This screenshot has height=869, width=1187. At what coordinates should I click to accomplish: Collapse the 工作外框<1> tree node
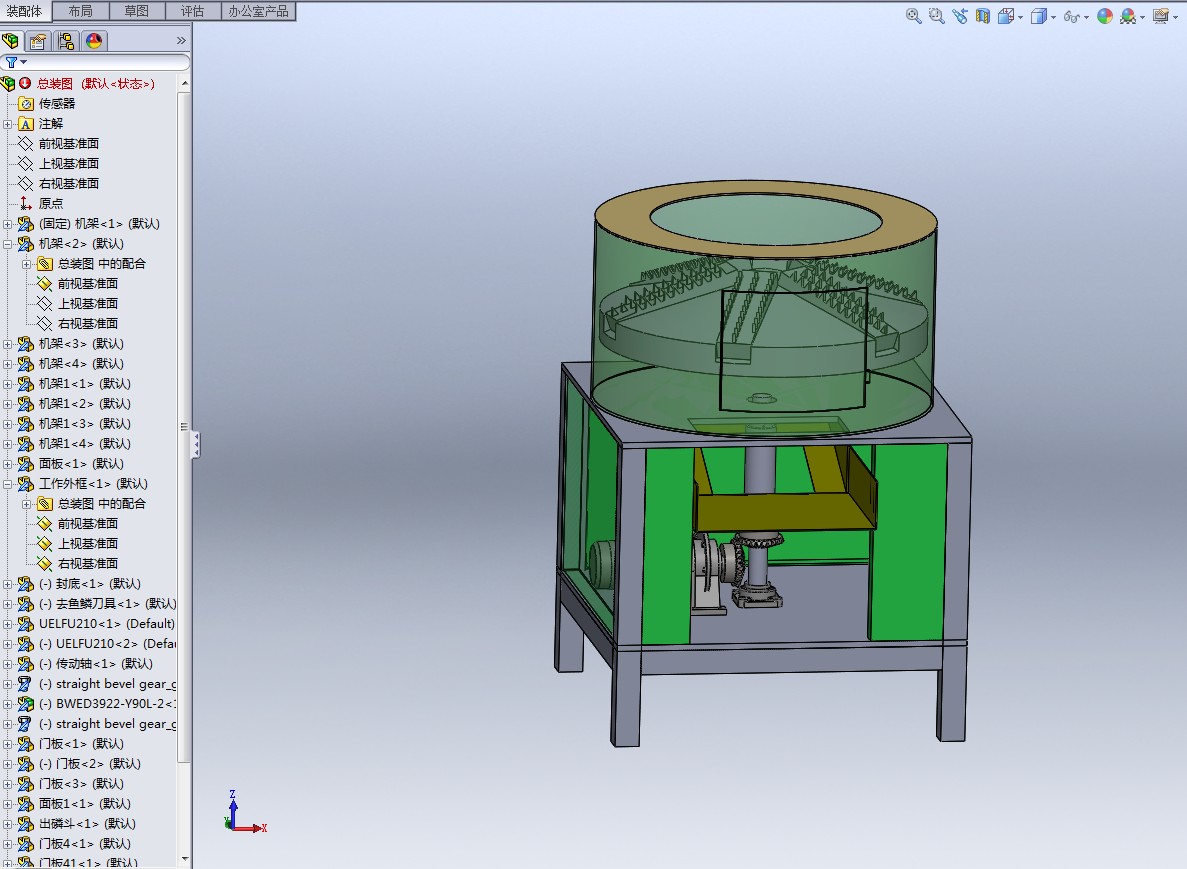(x=8, y=484)
